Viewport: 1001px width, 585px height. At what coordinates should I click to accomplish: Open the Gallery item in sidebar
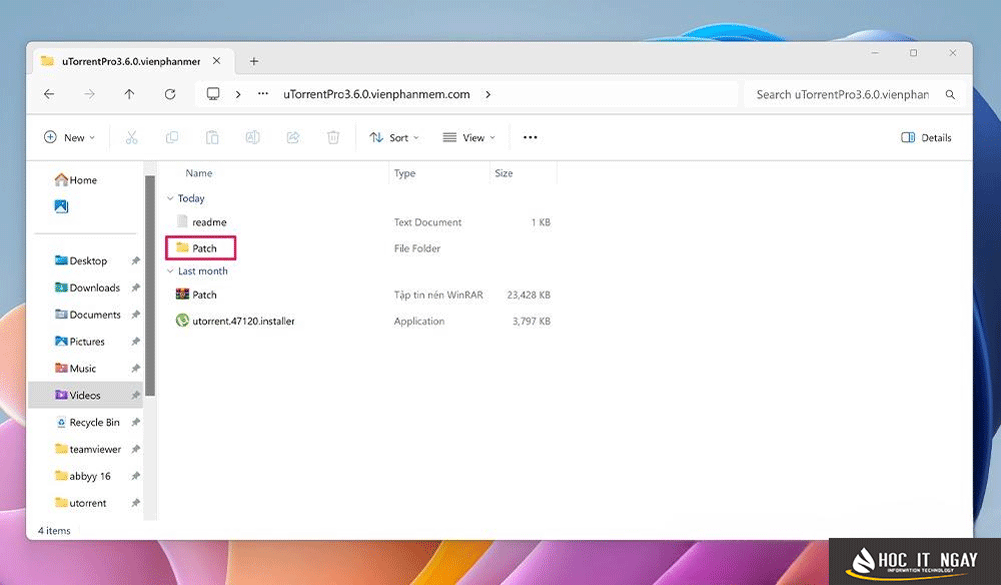pos(61,206)
